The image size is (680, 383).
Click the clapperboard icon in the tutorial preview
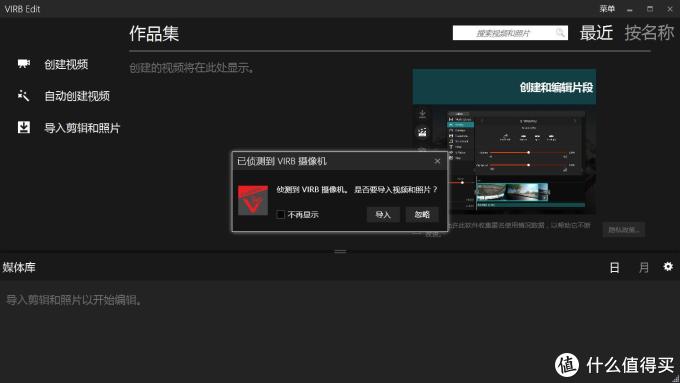click(x=422, y=132)
